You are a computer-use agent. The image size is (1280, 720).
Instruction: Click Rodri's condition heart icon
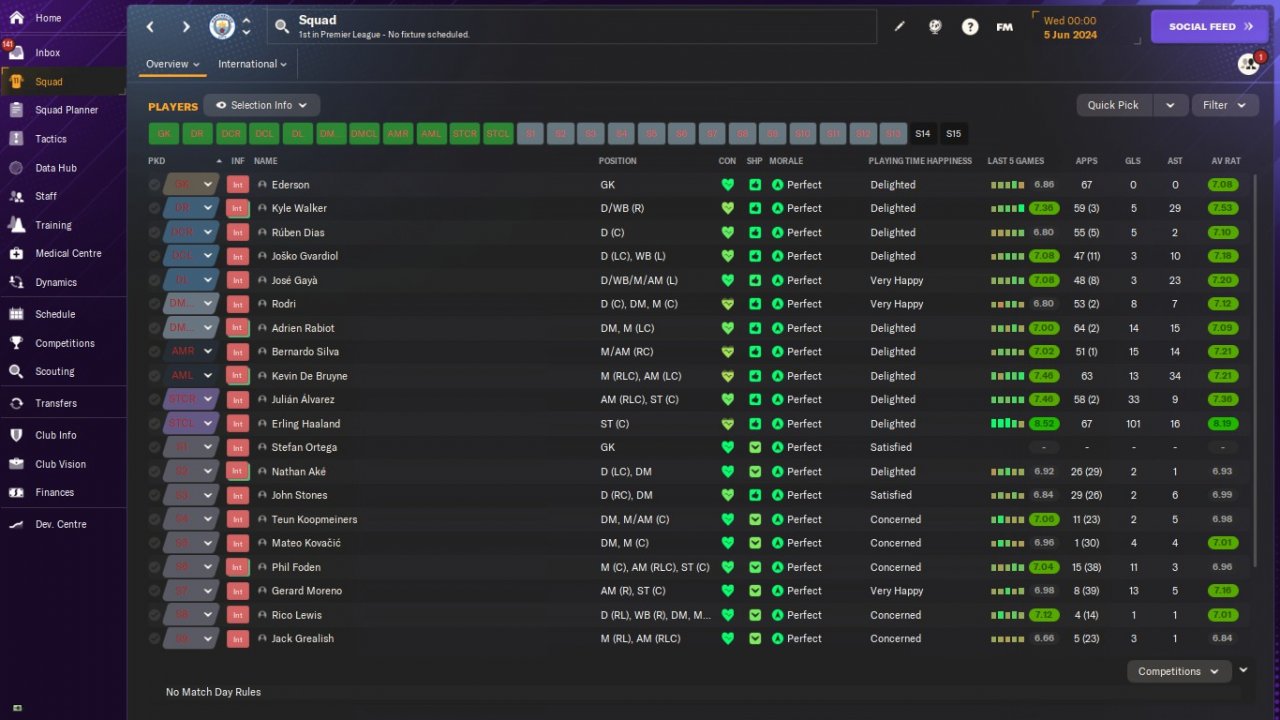pos(728,304)
